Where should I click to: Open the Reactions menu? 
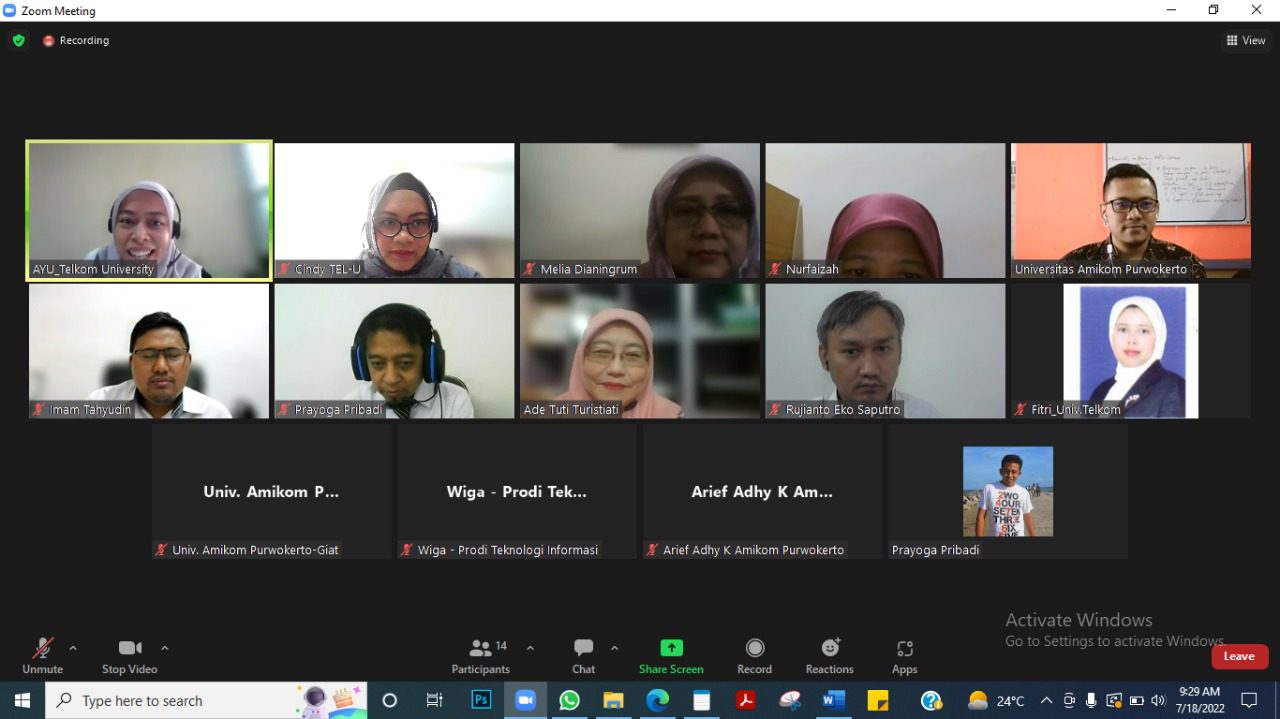829,648
